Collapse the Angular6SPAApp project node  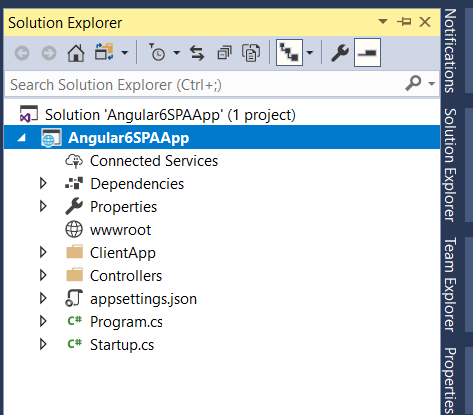pos(22,137)
